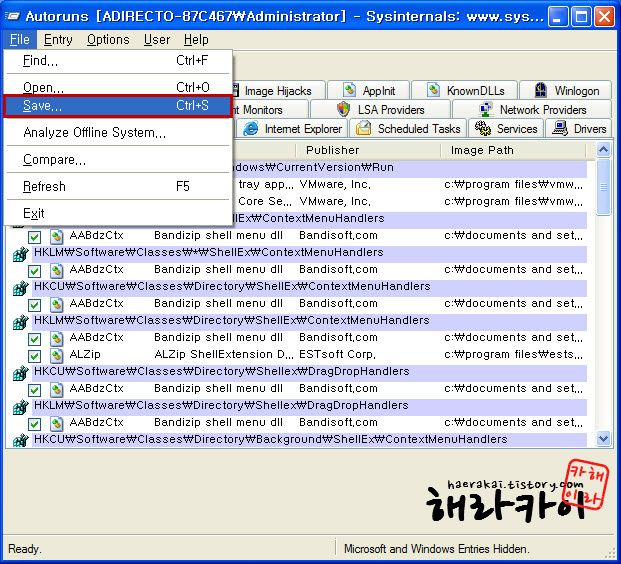621x564 pixels.
Task: Click the Network Providers icon
Action: 486,109
